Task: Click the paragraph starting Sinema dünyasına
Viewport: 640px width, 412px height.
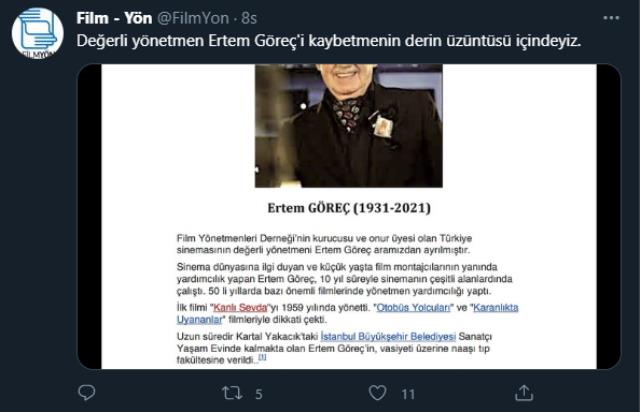Action: click(x=344, y=279)
